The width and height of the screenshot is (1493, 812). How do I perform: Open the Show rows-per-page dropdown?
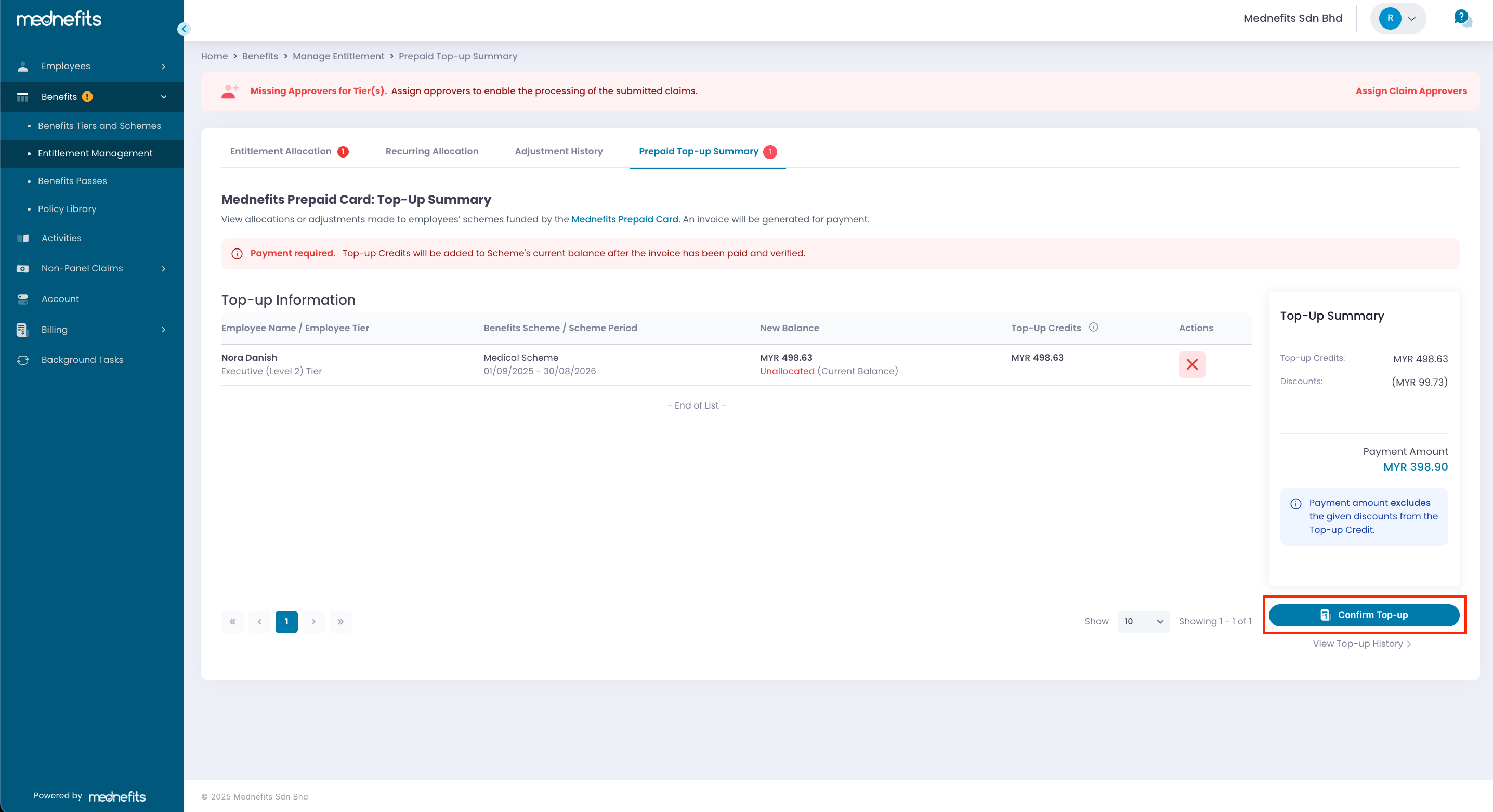tap(1143, 622)
